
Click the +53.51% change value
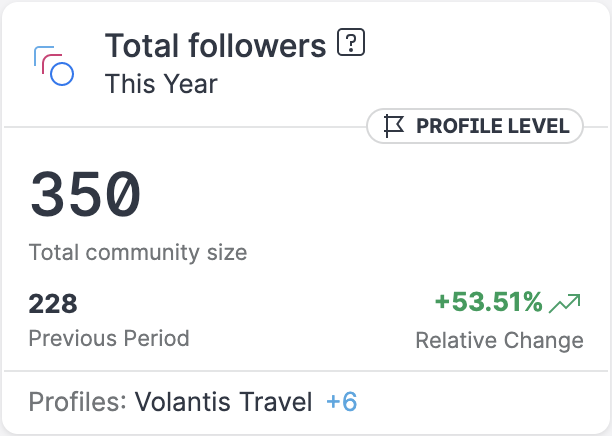click(489, 302)
